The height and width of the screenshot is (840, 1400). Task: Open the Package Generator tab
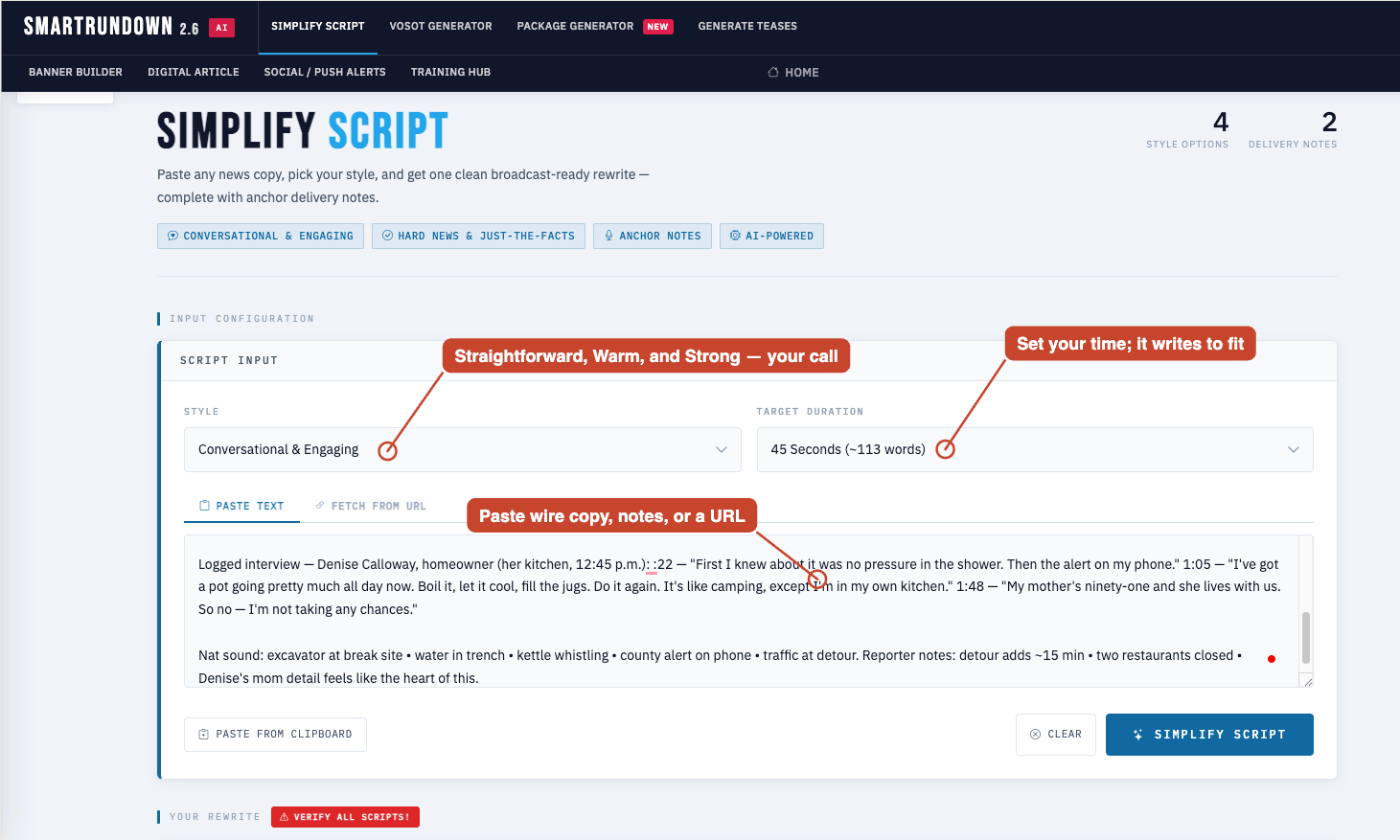(575, 26)
